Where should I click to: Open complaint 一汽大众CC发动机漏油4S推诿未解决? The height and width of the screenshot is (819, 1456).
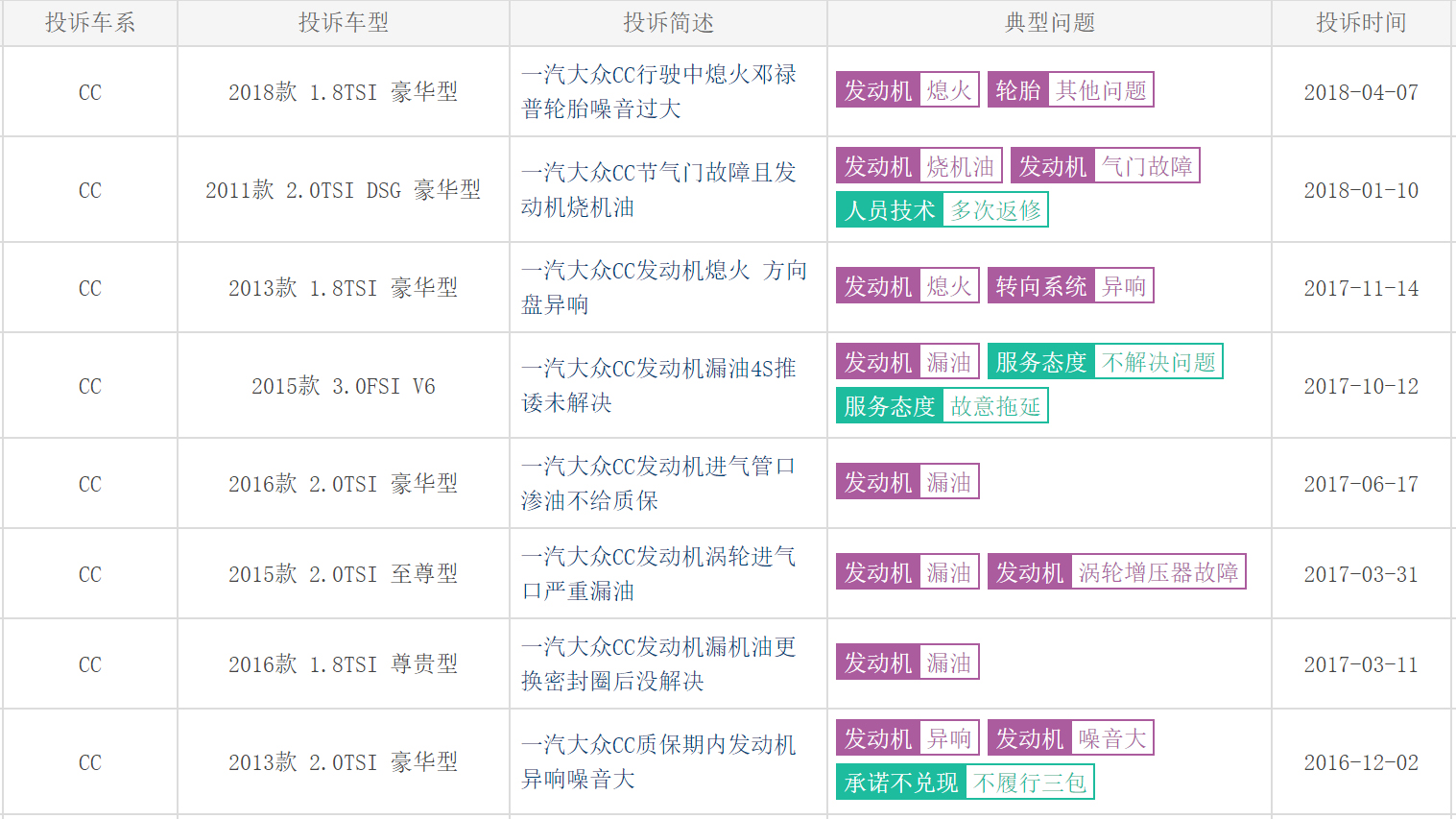[x=659, y=385]
